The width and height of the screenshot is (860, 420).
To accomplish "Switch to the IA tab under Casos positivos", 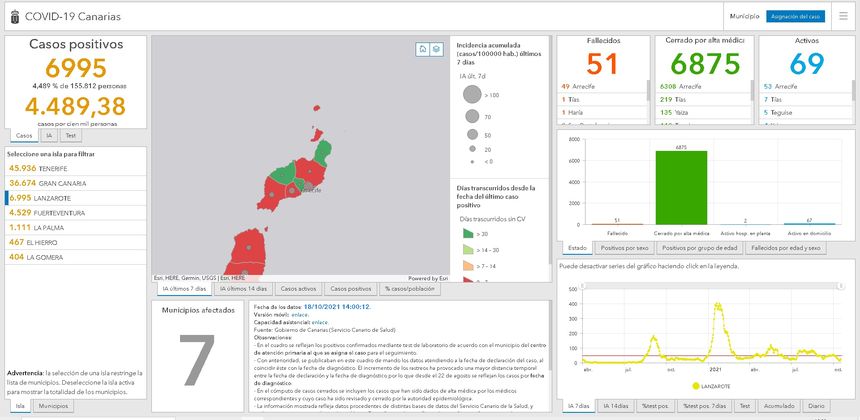I will click(48, 135).
